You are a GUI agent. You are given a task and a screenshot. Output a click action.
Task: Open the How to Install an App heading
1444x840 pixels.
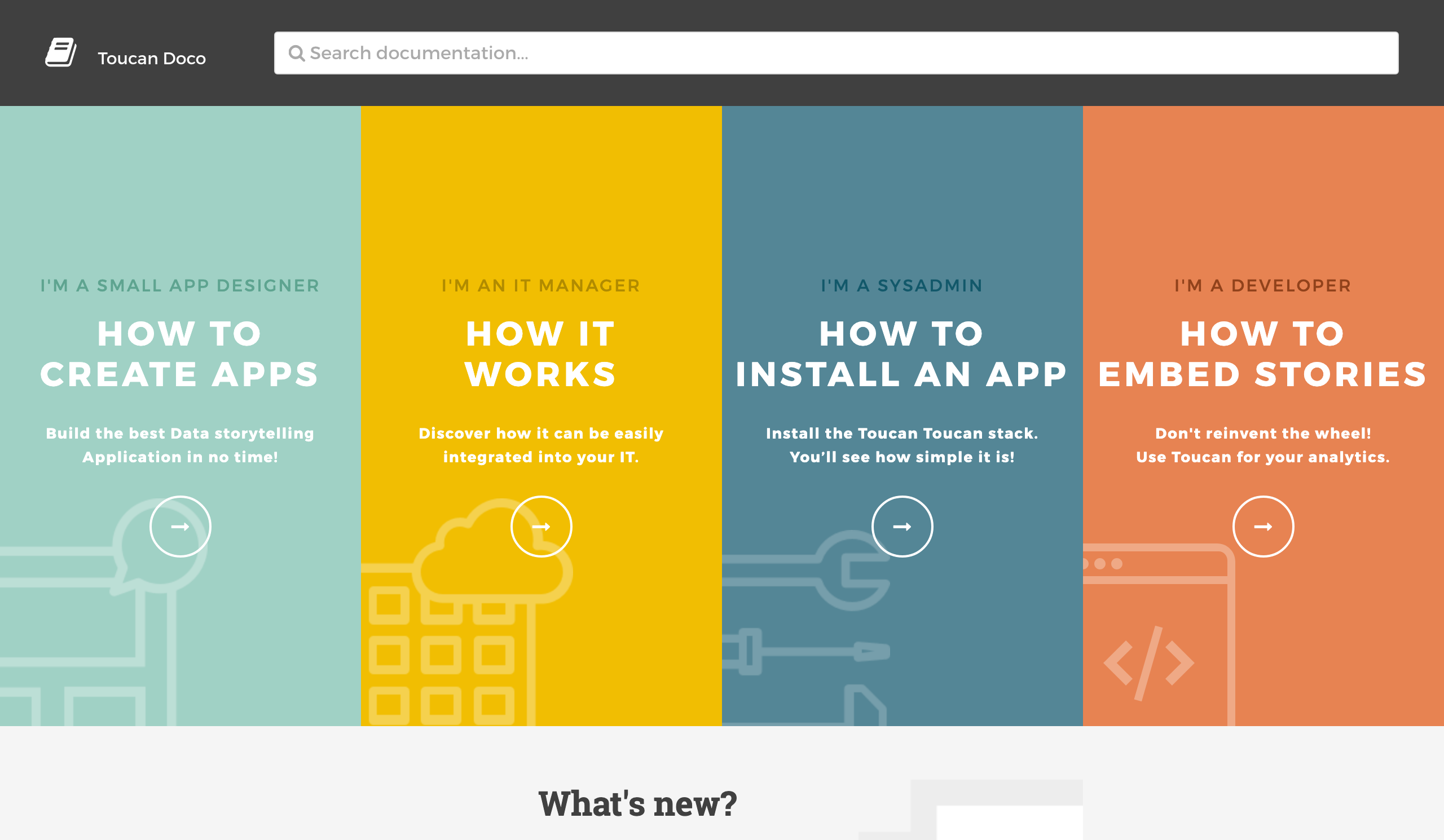tap(902, 354)
